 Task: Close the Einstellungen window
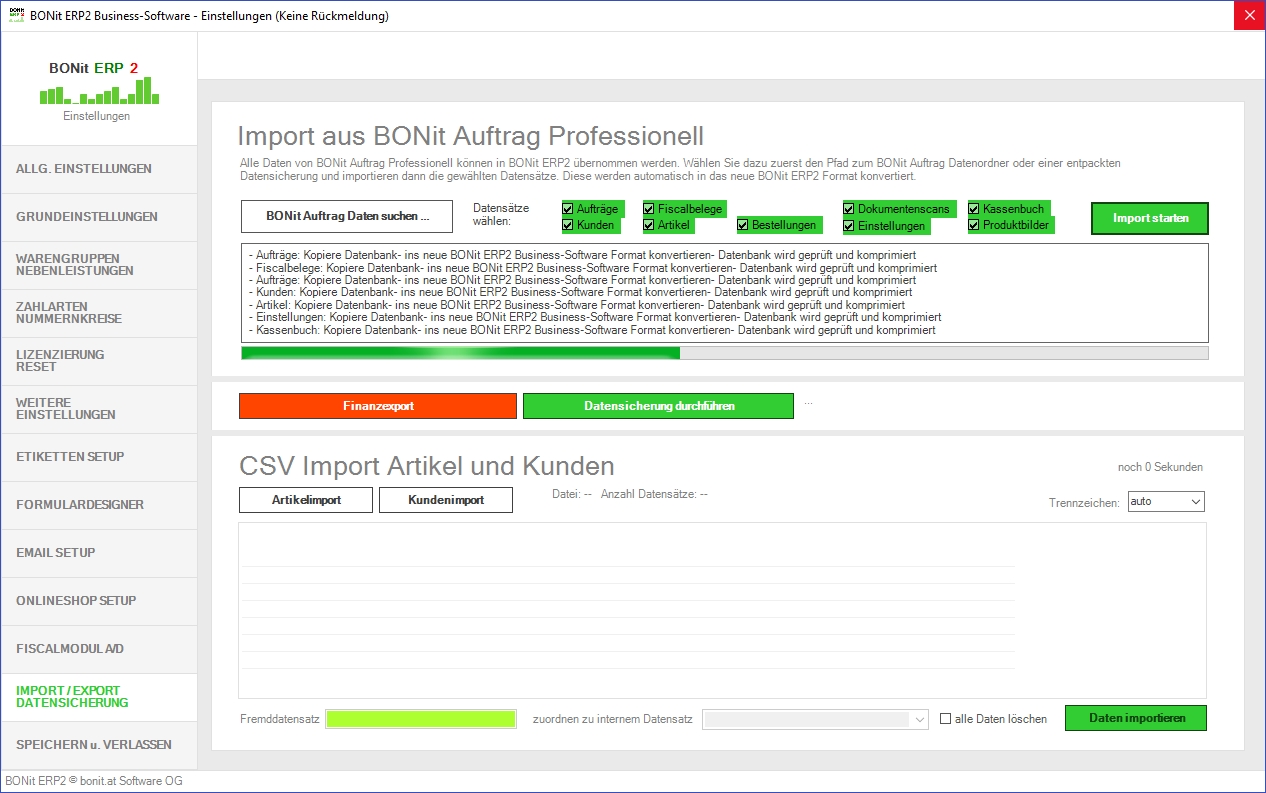tap(1249, 15)
